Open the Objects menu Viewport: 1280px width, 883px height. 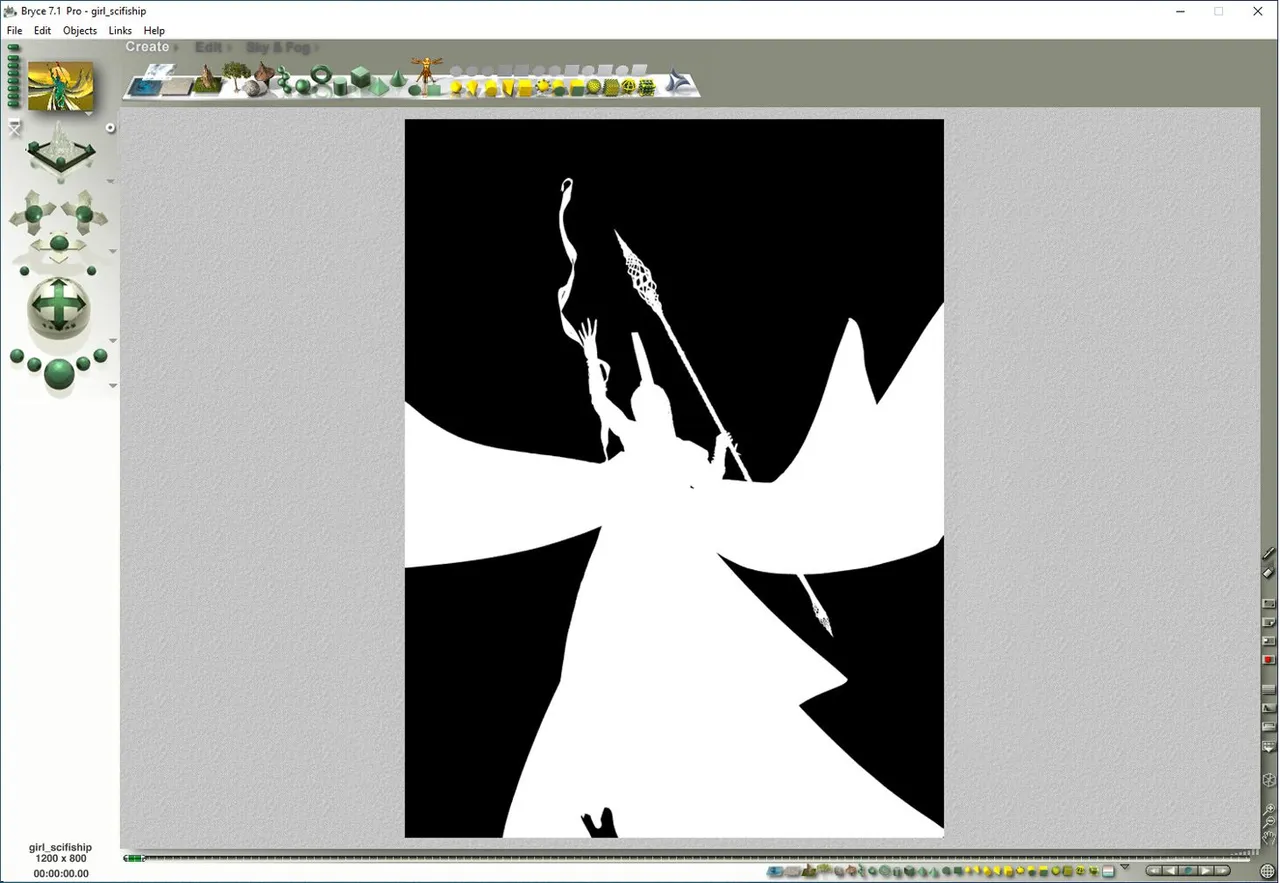pos(80,31)
